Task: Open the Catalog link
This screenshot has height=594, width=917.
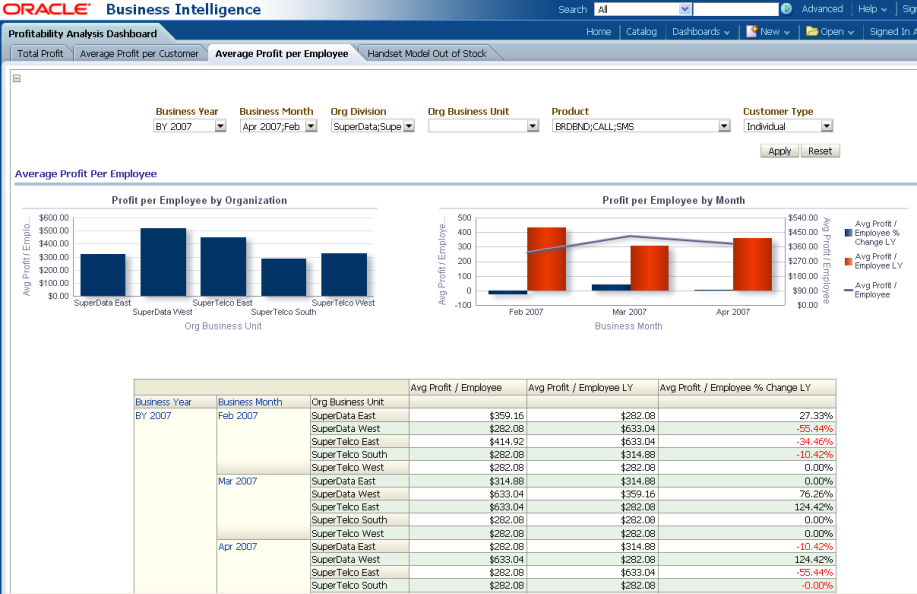Action: click(x=641, y=32)
